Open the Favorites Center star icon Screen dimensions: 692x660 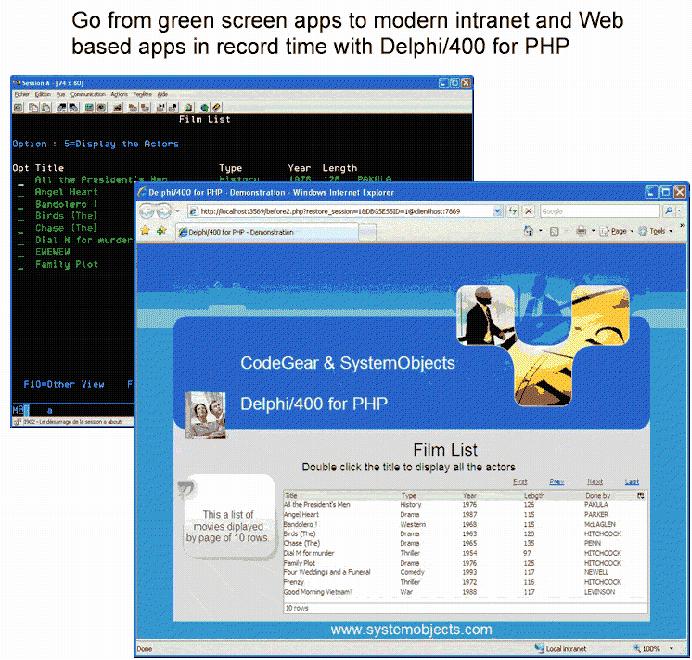point(145,231)
